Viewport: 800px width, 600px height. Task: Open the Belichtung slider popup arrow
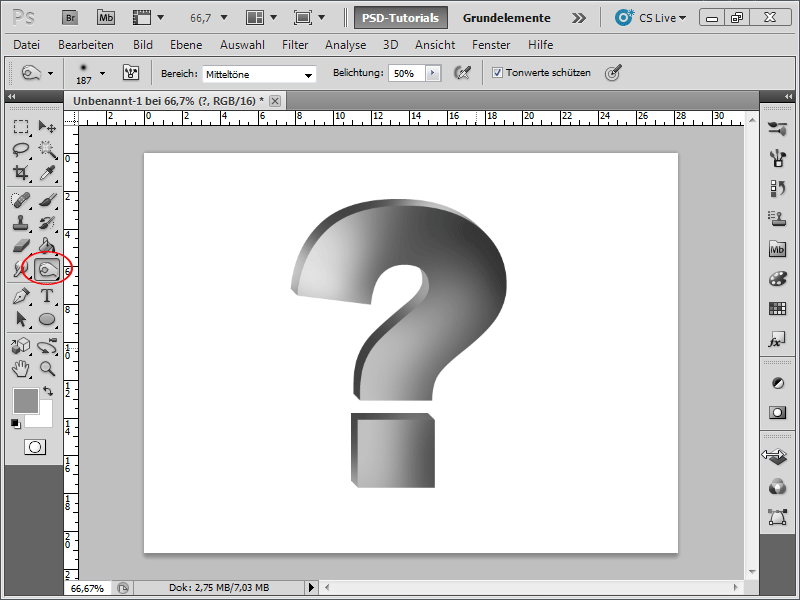pos(433,73)
